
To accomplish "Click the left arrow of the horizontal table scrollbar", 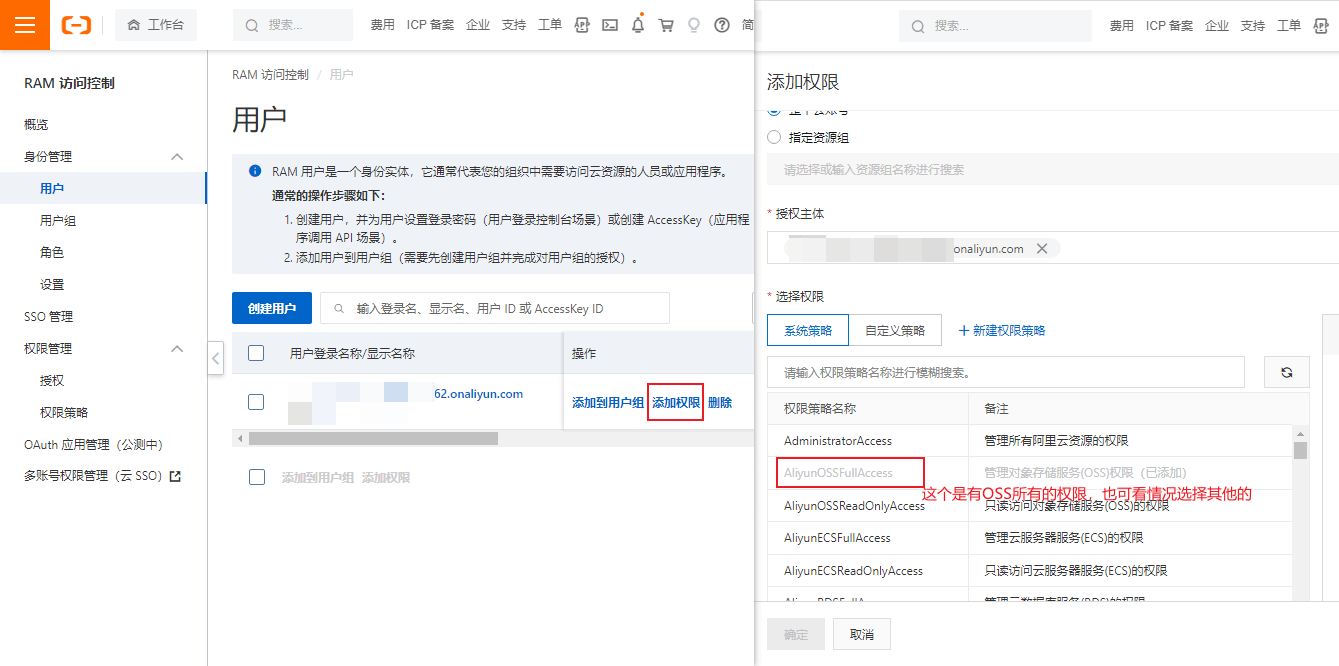I will pyautogui.click(x=239, y=439).
